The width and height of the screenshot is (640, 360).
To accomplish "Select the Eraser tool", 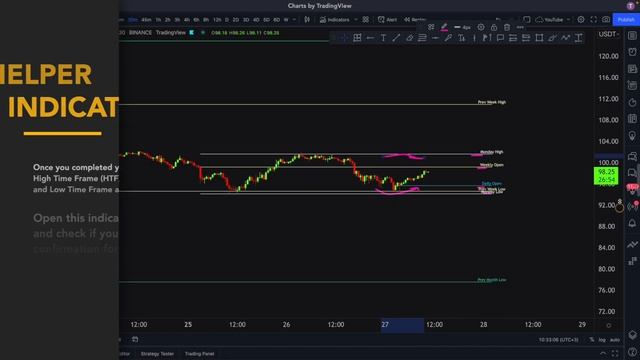I will (409, 38).
